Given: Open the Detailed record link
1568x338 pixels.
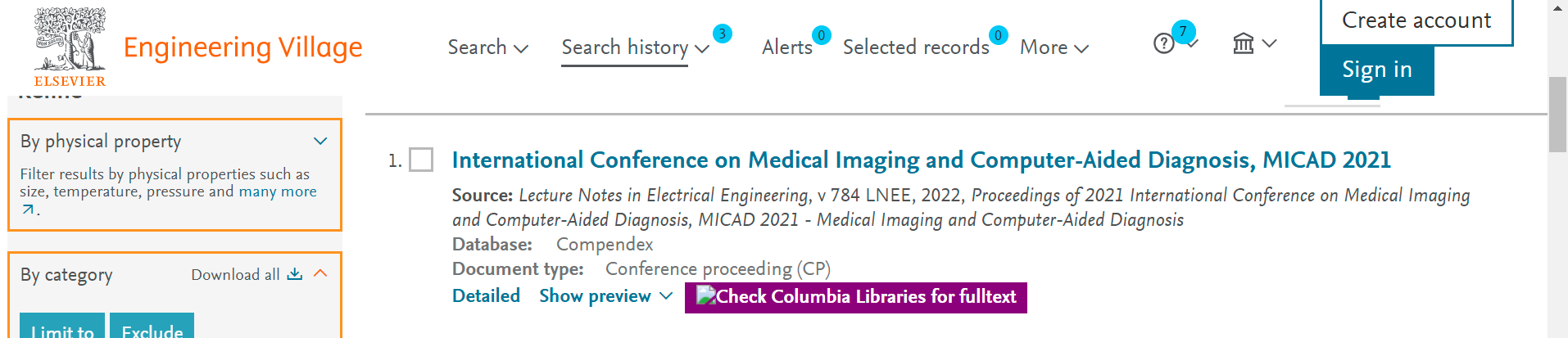Looking at the screenshot, I should point(486,296).
